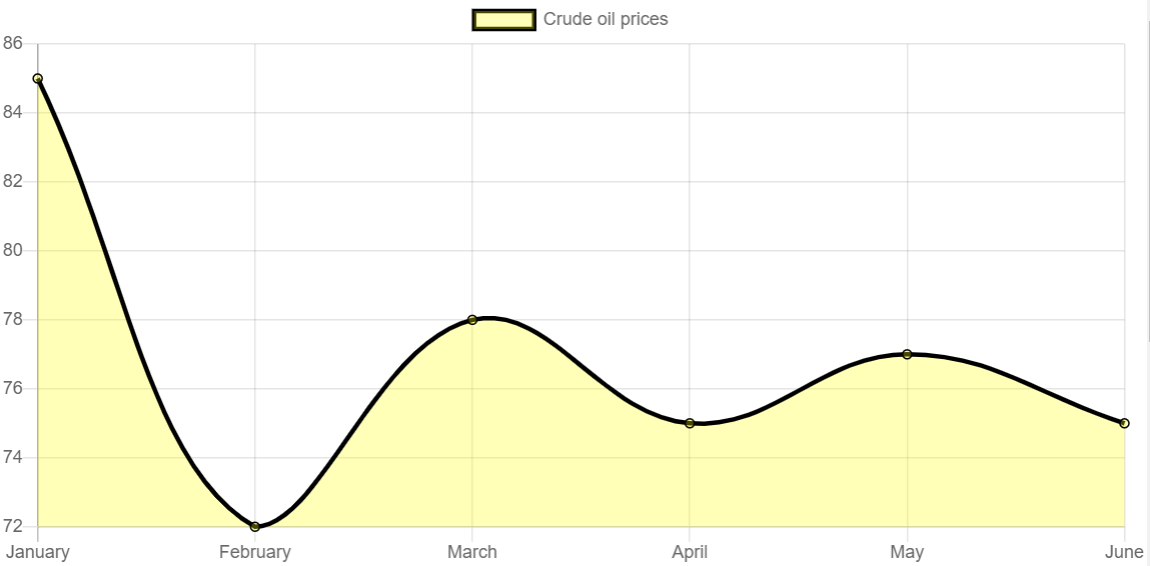
Task: Click the May x-axis label
Action: (x=907, y=552)
